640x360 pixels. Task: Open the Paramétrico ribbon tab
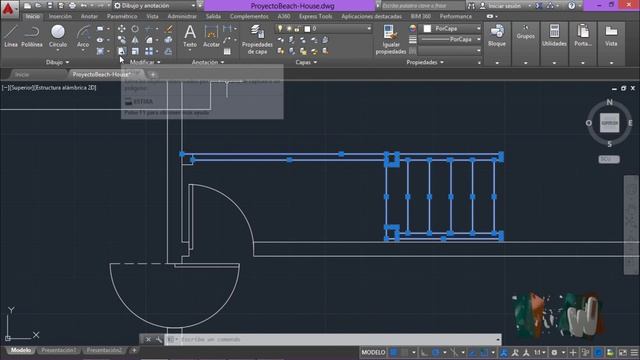click(x=122, y=16)
